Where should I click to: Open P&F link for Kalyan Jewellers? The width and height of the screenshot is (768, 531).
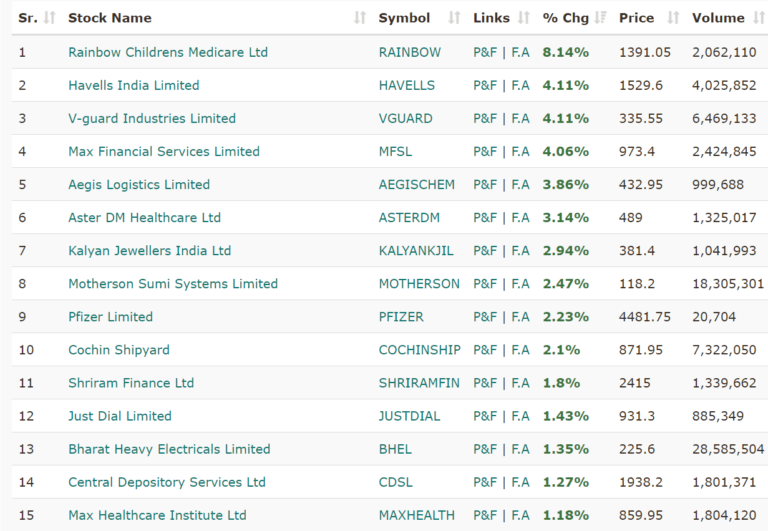(485, 250)
